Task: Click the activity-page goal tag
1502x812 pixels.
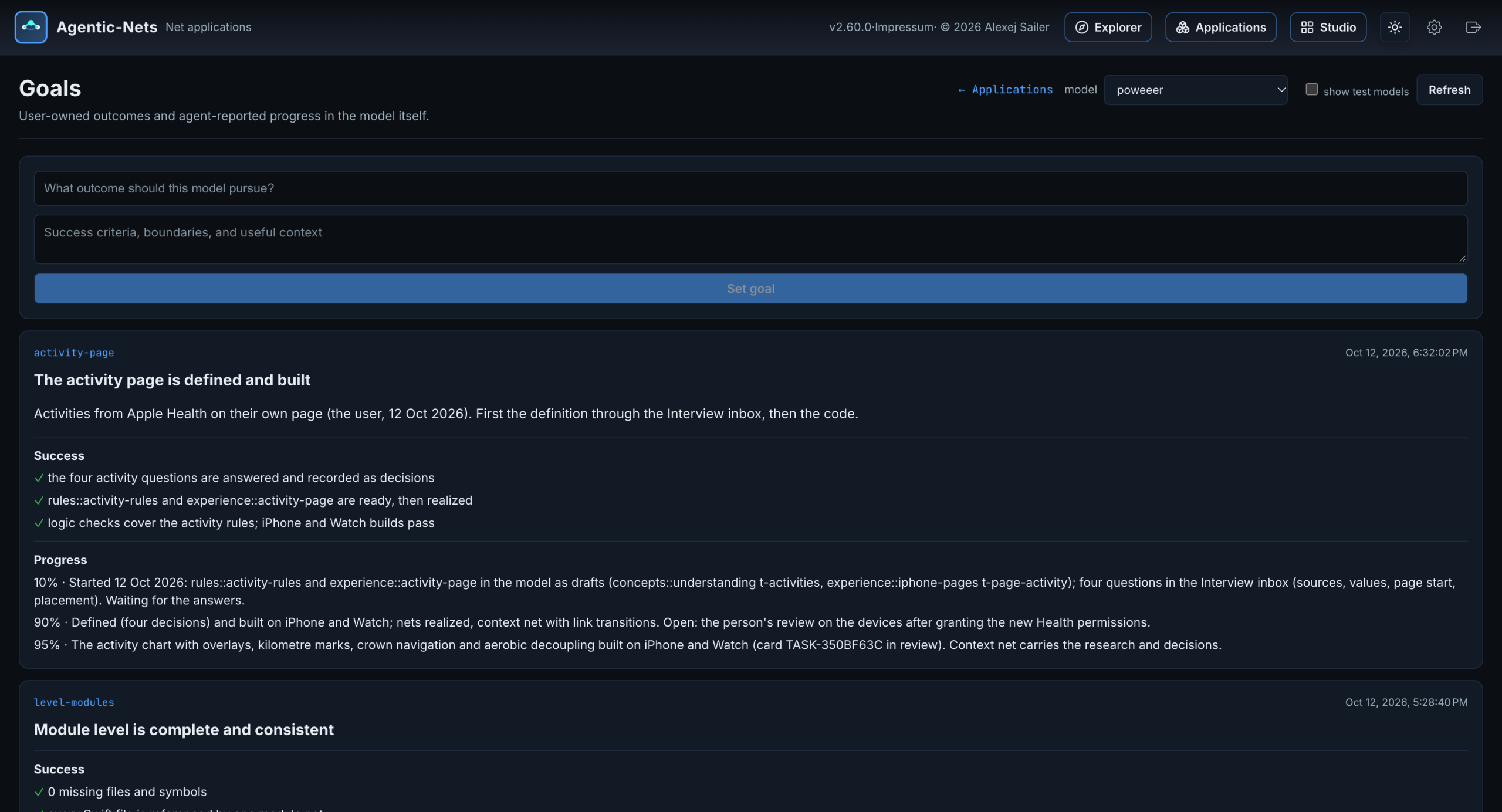Action: click(74, 353)
